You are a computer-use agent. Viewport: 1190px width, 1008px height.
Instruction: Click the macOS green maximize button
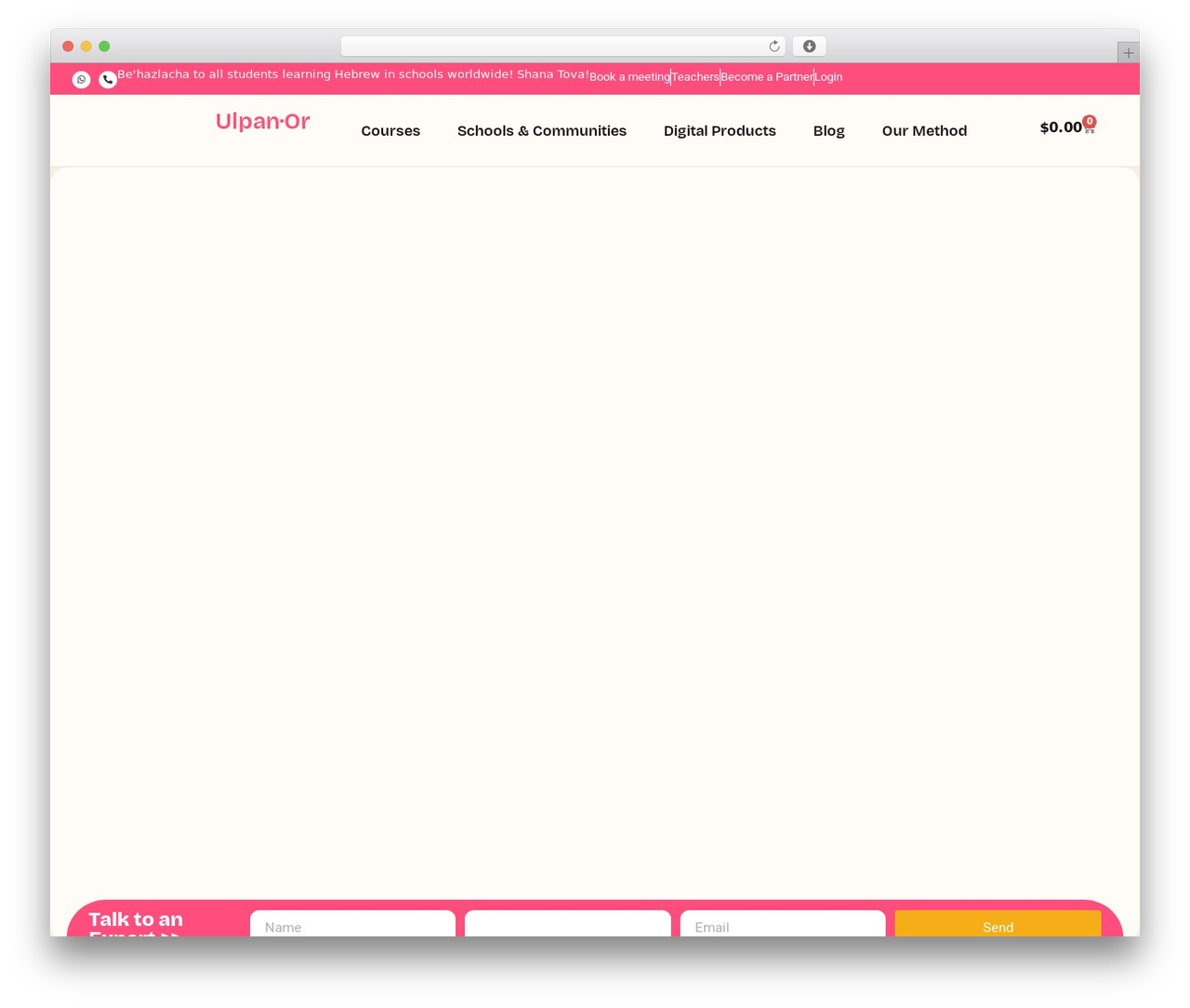(x=104, y=46)
